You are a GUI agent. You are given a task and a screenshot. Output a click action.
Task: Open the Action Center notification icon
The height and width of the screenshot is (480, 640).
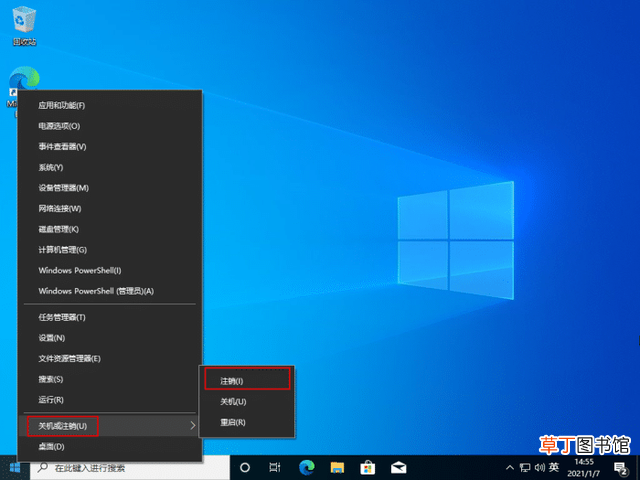point(620,469)
